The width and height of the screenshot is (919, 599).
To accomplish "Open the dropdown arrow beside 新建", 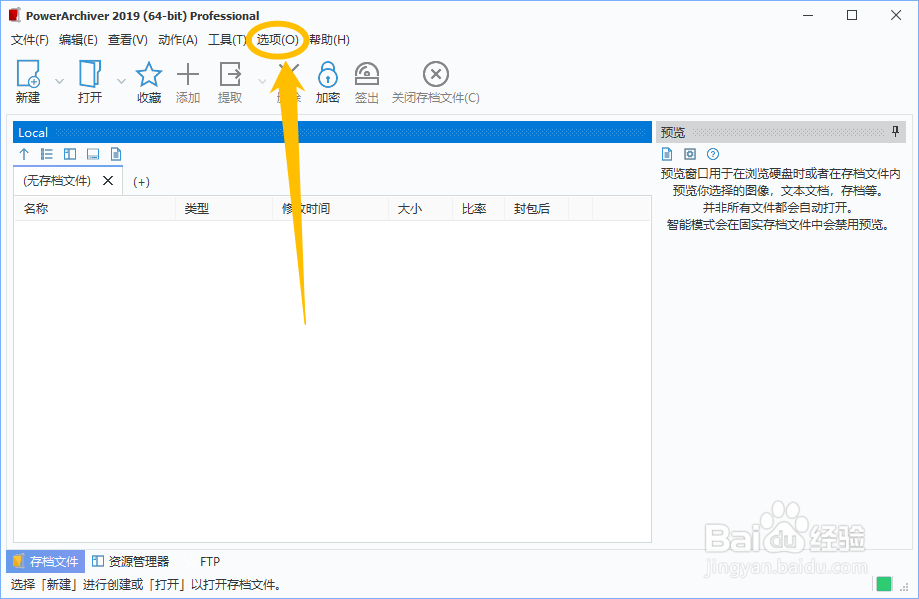I will point(59,81).
